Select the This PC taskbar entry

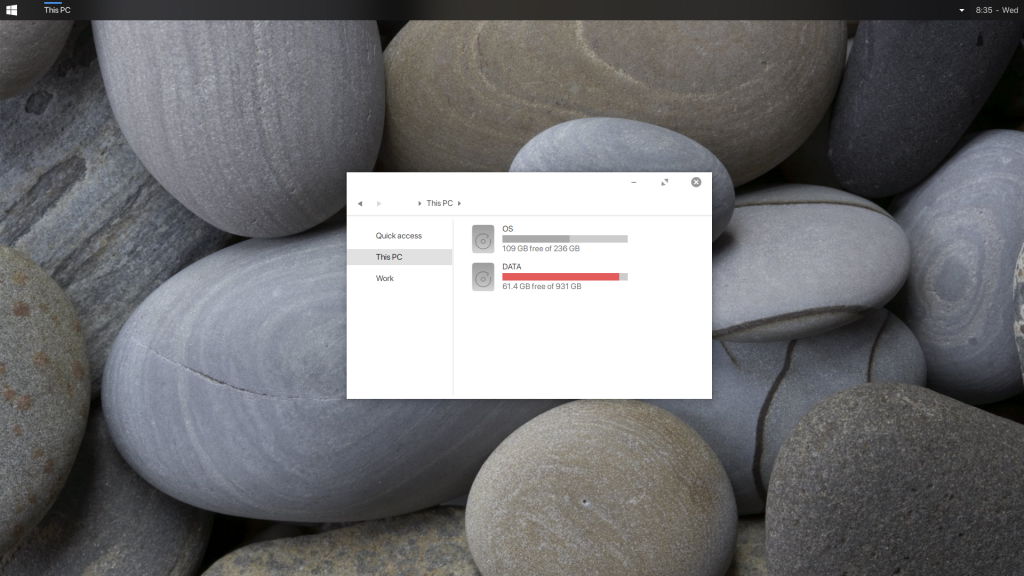55,8
